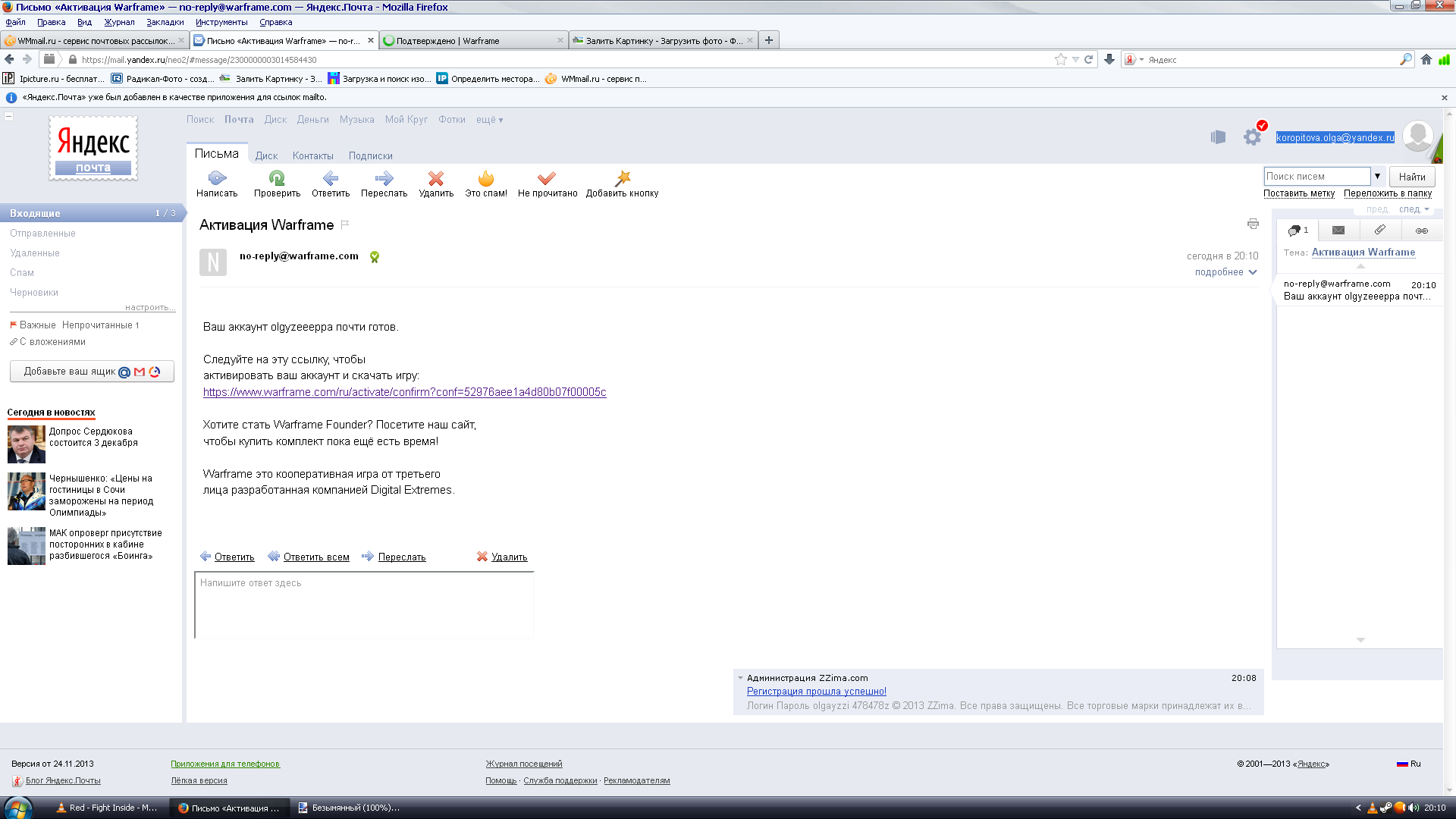Screen dimensions: 1456x819
Task: Open envelope icon tab in side panel
Action: coord(1338,230)
